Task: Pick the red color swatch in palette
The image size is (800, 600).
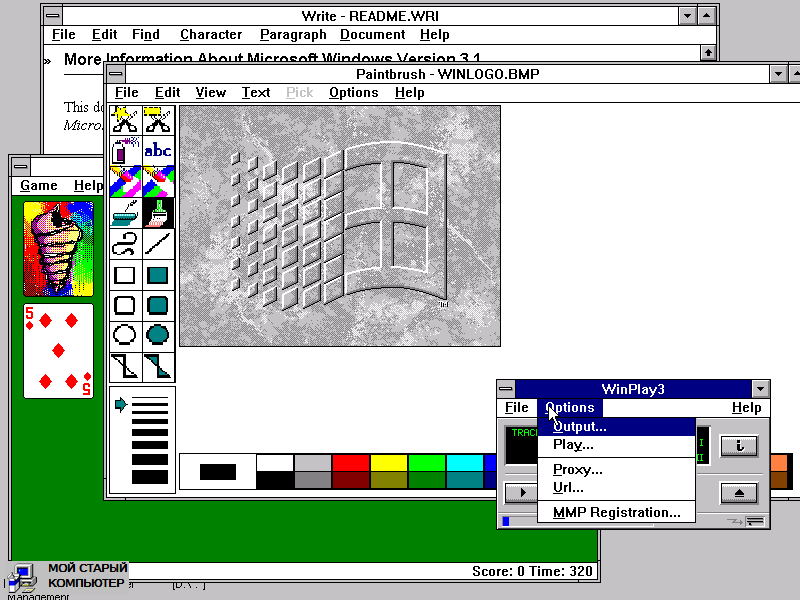Action: [x=351, y=462]
